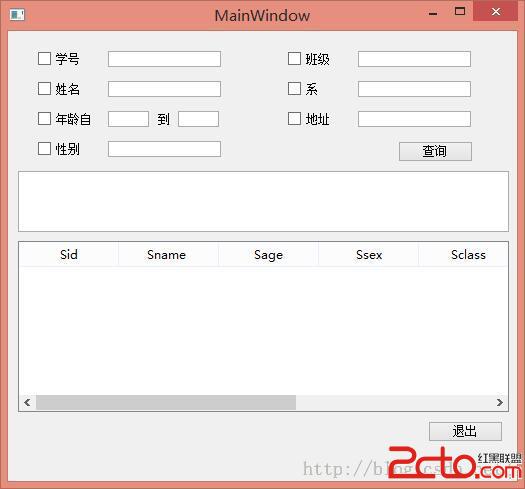Select the 系 input box
525x489 pixels.
415,89
